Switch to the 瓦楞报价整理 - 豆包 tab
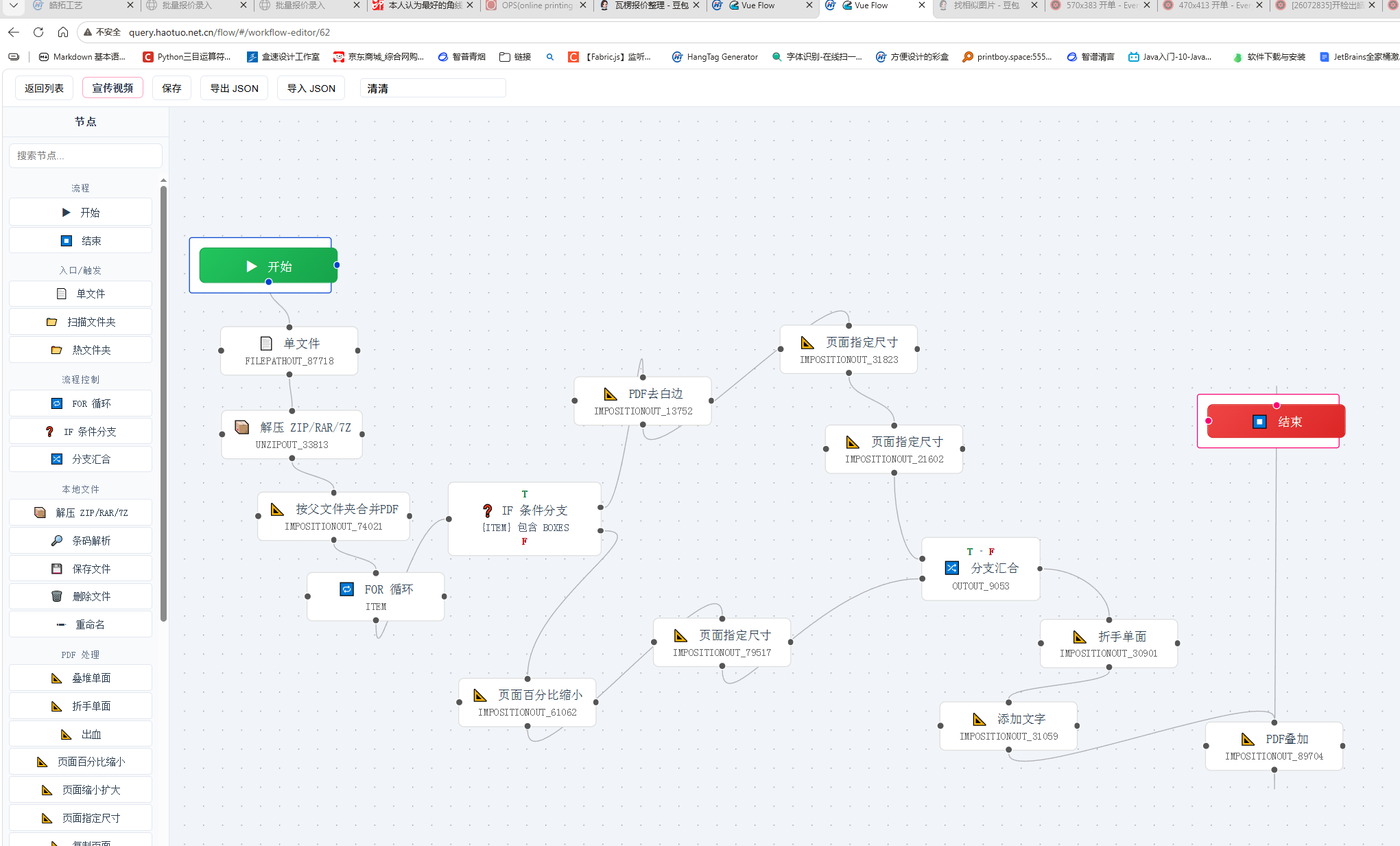Screen dimensions: 1400x846 tap(651, 5)
